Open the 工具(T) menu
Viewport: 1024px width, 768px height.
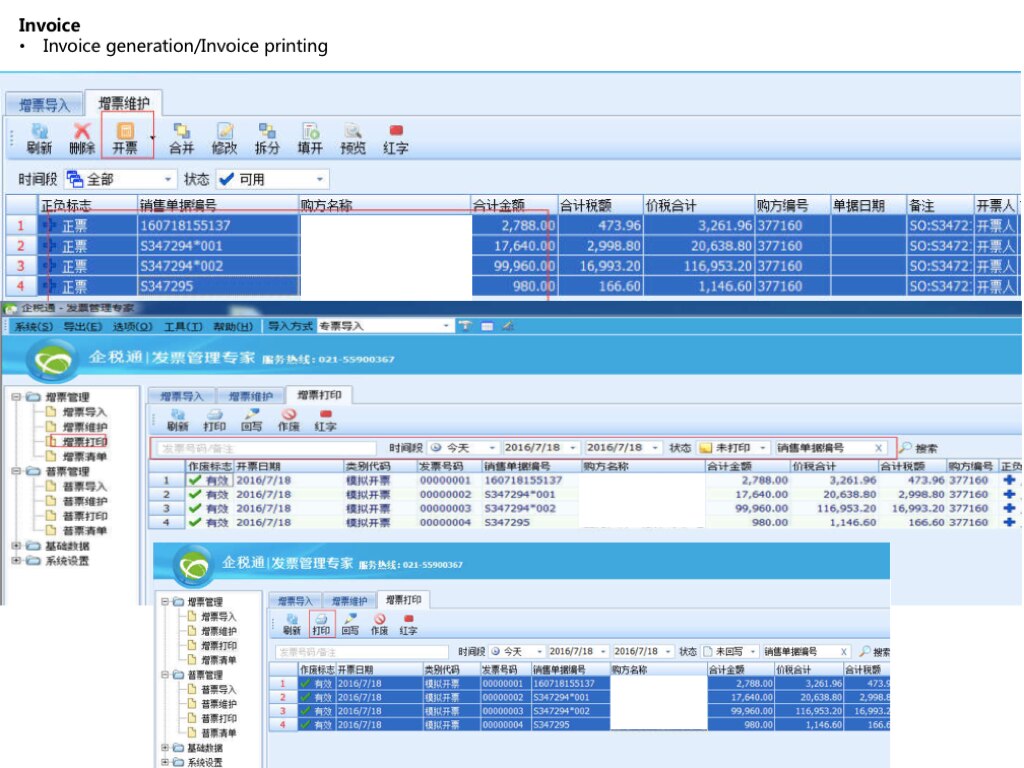(x=183, y=326)
